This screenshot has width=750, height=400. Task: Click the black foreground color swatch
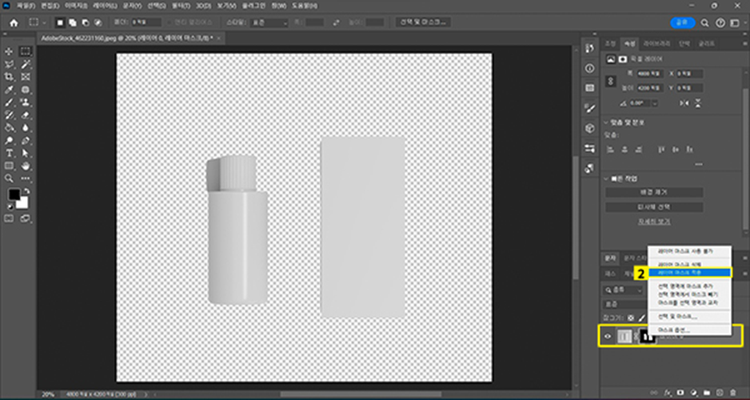(x=14, y=194)
